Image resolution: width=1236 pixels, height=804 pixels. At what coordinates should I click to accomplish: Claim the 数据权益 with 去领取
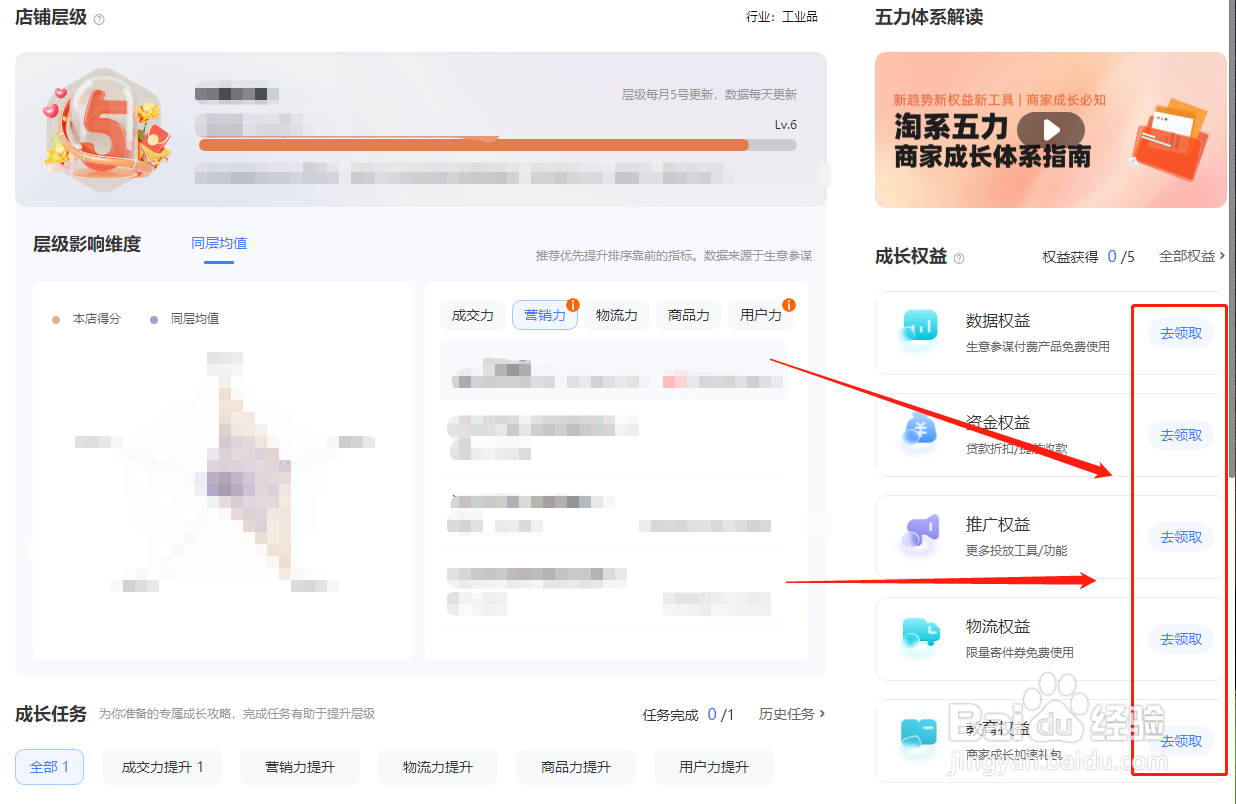[x=1181, y=333]
